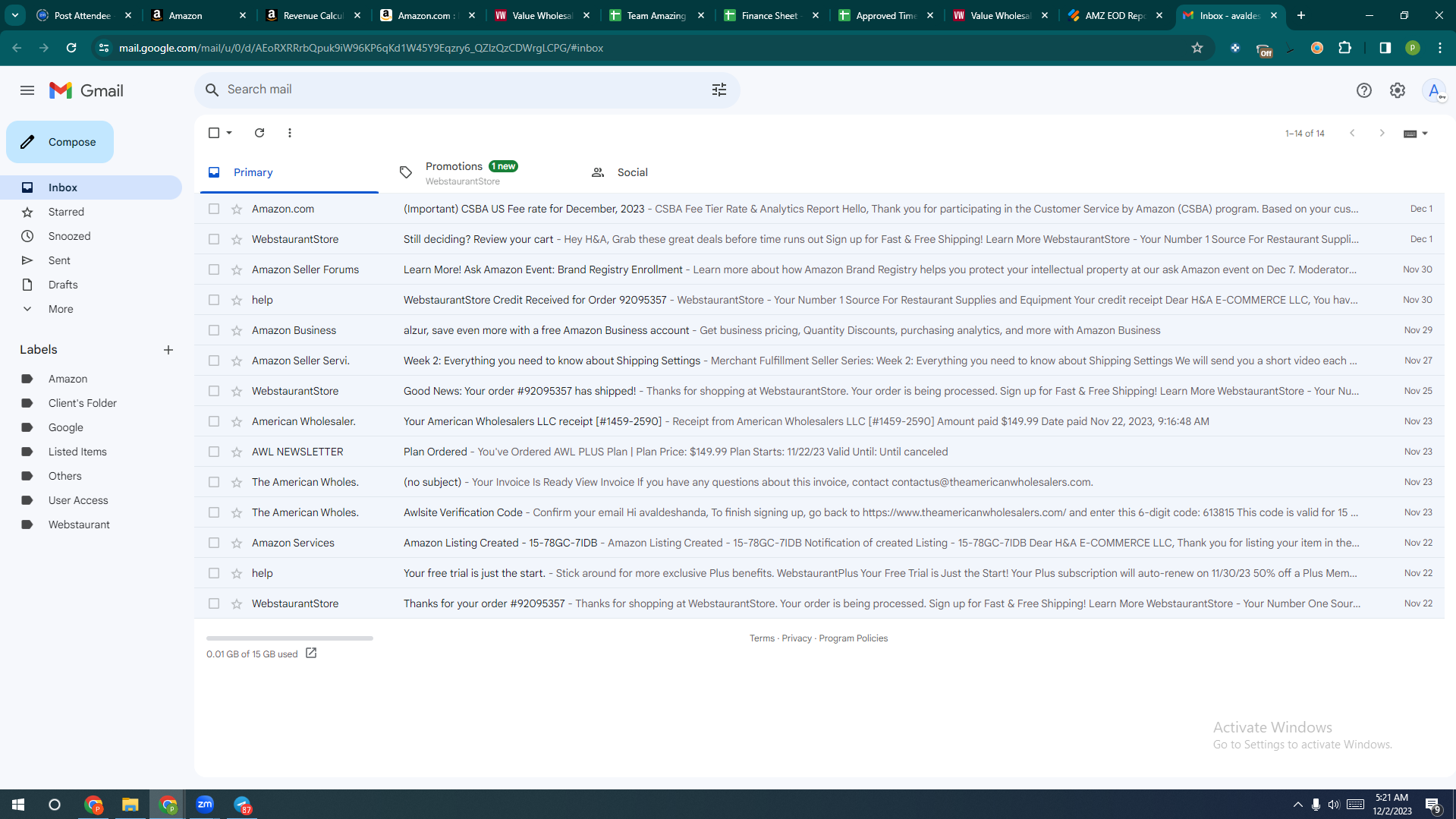The width and height of the screenshot is (1456, 819).
Task: Expand the select-all dropdown arrow
Action: [229, 133]
